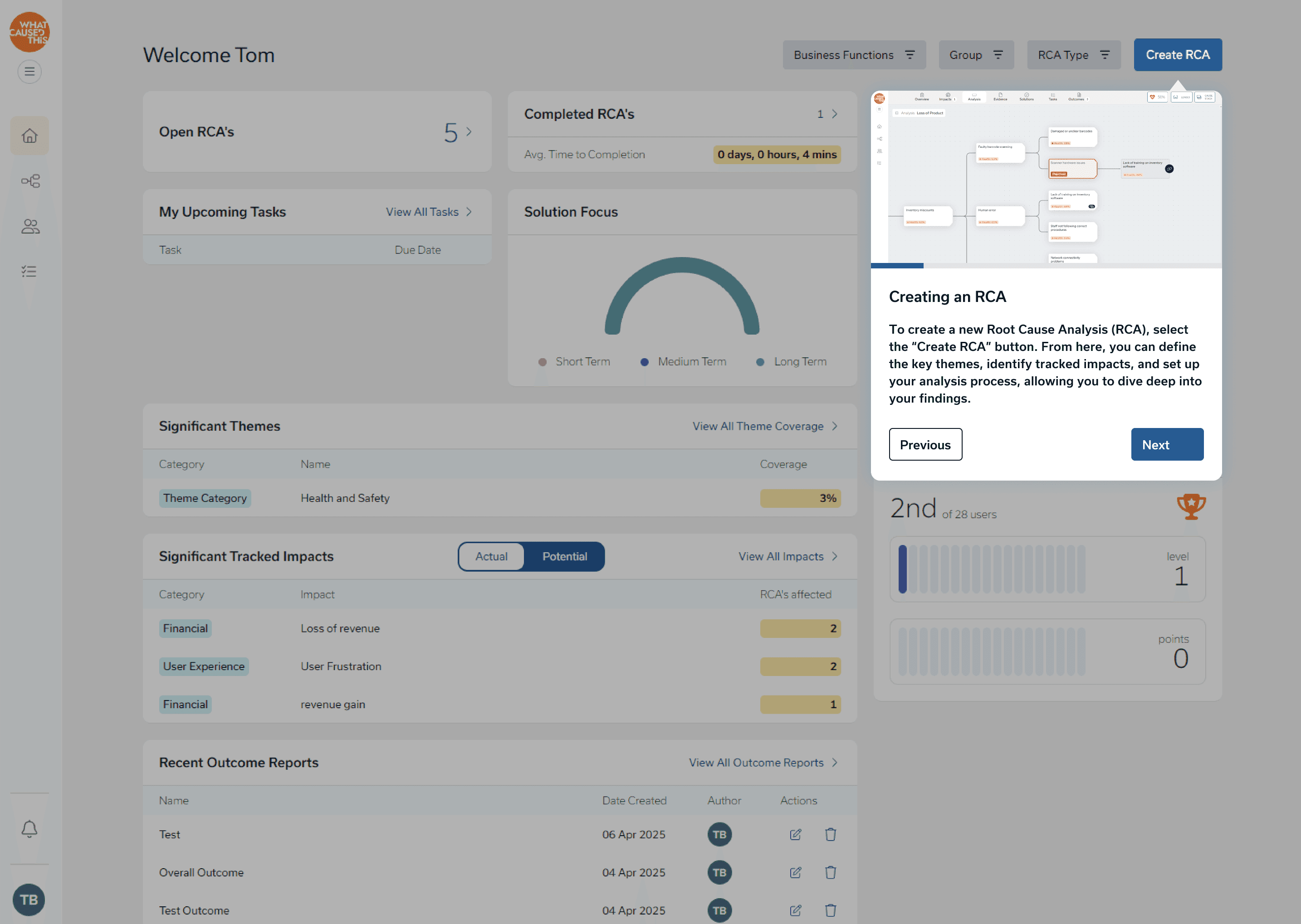Open the Users sidebar icon

29,226
